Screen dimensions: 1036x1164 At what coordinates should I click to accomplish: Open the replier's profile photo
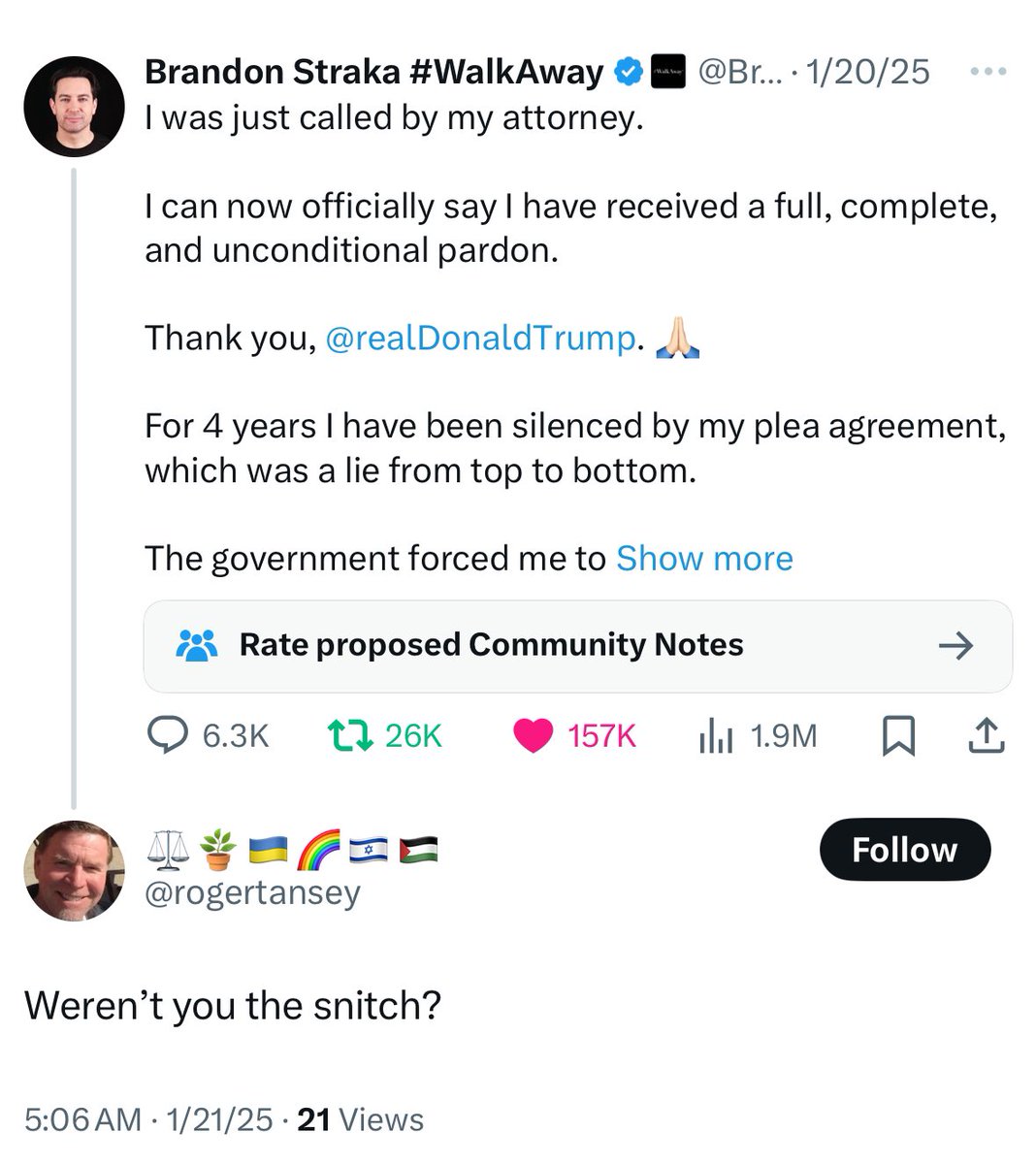[x=74, y=870]
